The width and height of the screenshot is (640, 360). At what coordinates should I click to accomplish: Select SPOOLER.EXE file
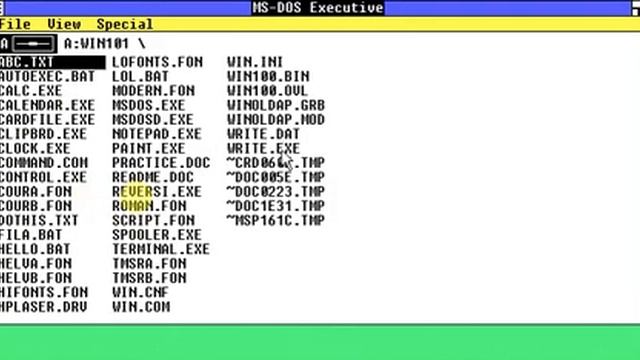click(157, 235)
